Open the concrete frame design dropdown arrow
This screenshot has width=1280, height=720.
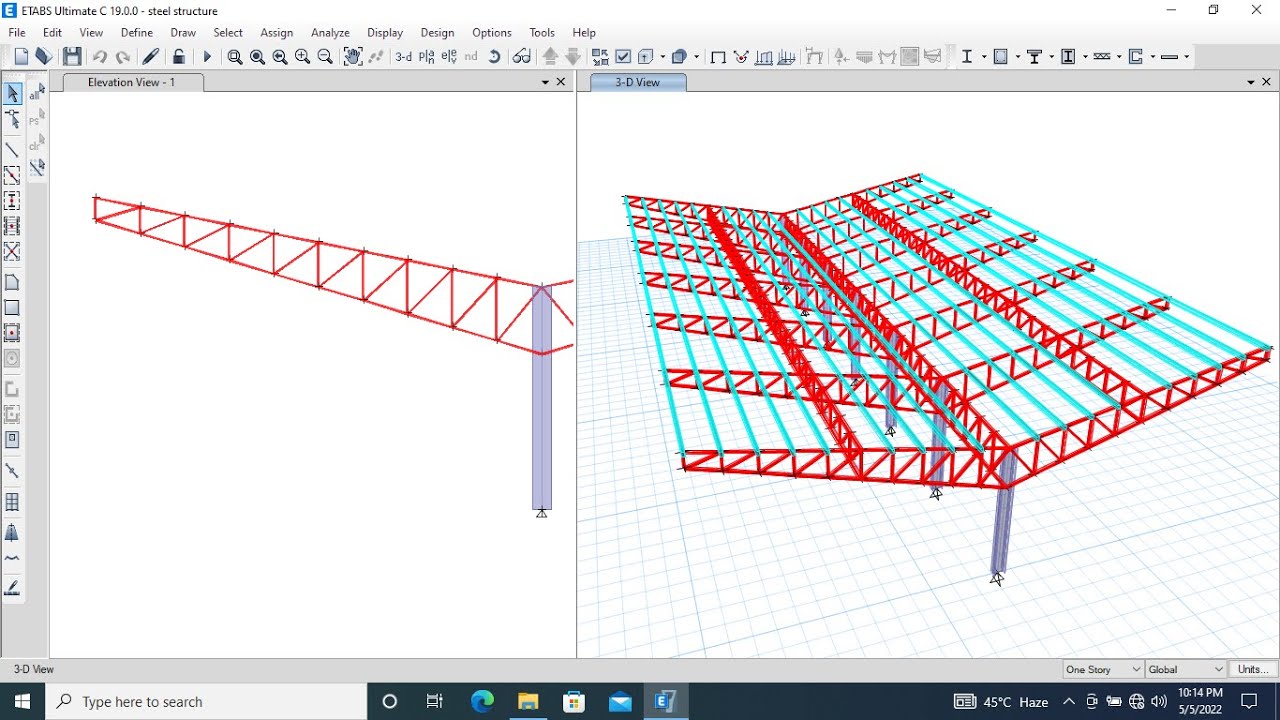[x=1018, y=57]
